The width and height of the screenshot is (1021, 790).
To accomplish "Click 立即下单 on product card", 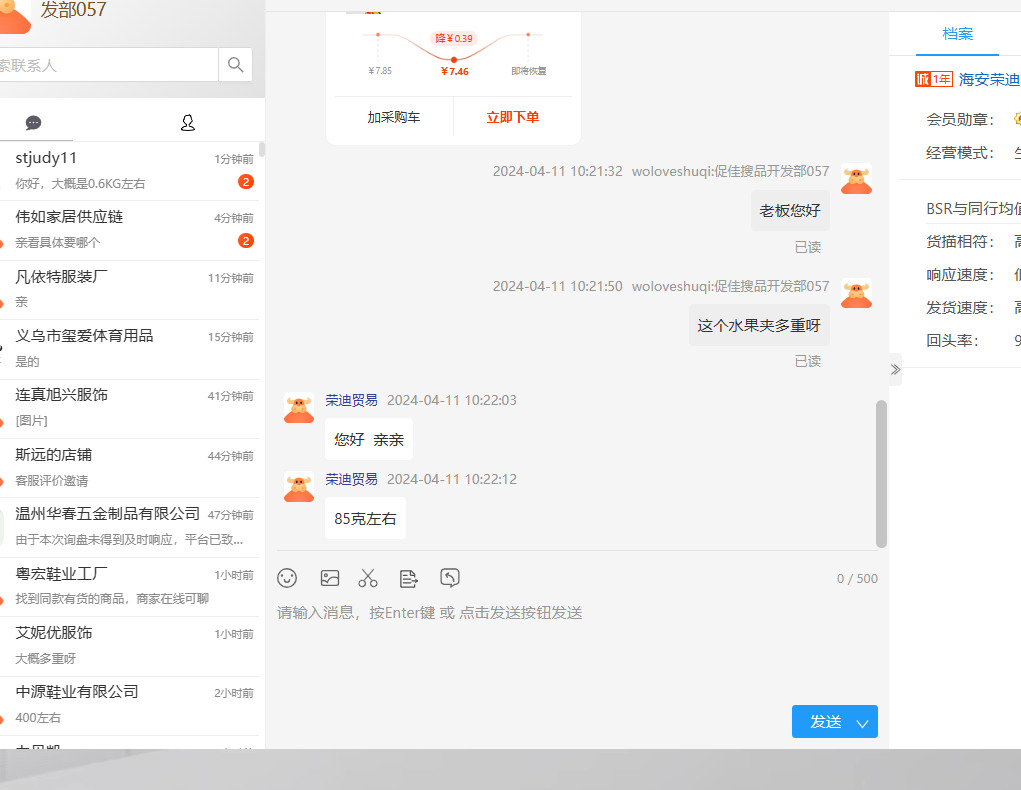I will (x=512, y=117).
